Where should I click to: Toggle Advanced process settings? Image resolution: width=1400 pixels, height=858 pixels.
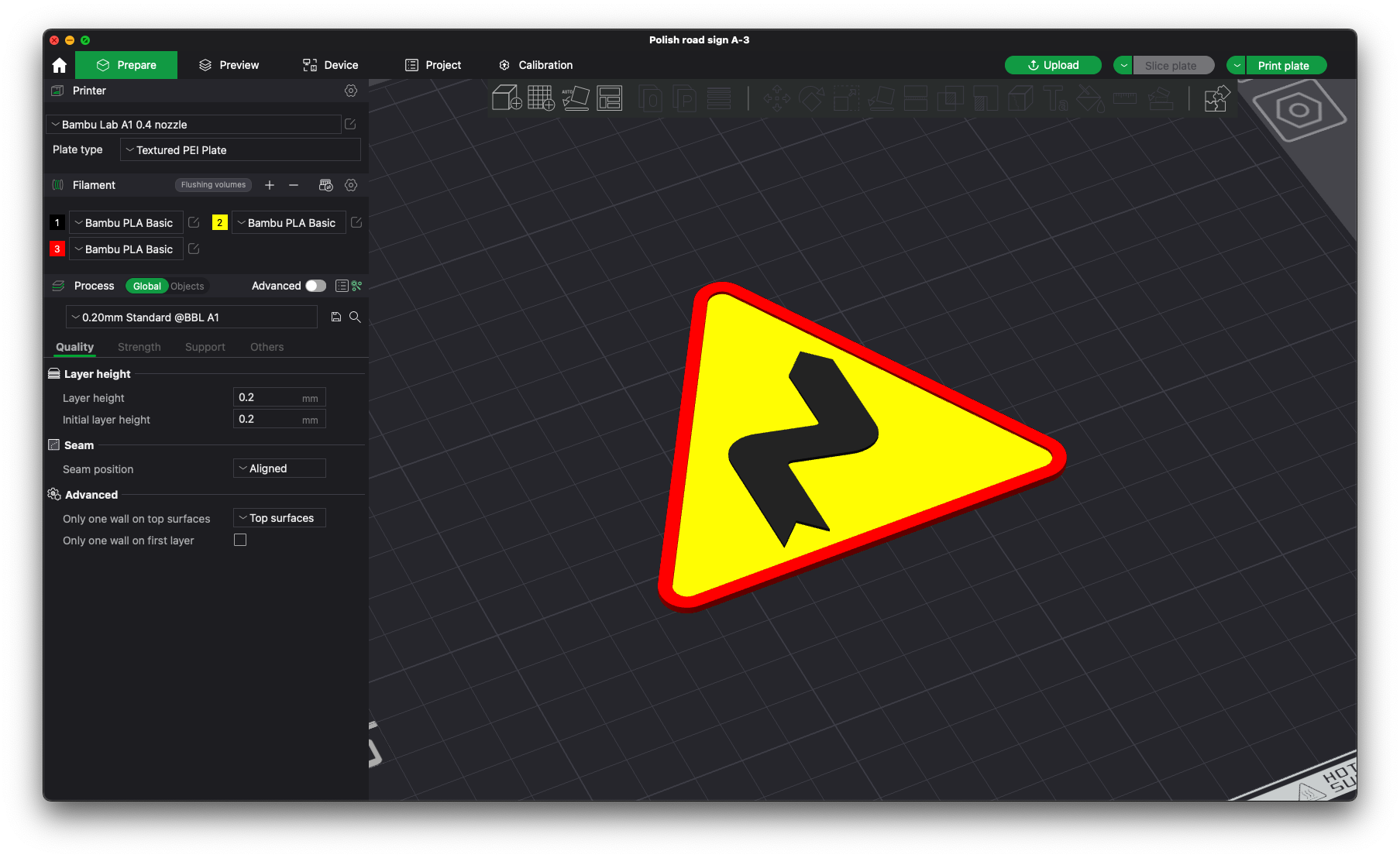(x=315, y=286)
